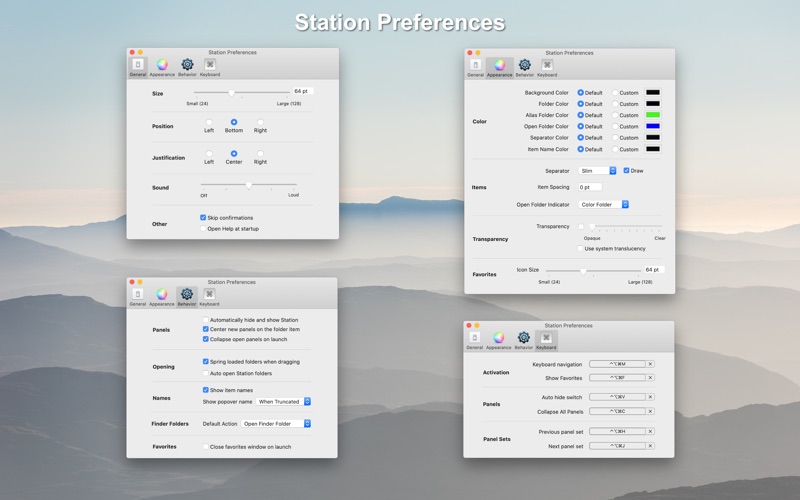Viewport: 800px width, 500px height.
Task: Clear the Previous panel set shortcut with its X
Action: tap(651, 431)
